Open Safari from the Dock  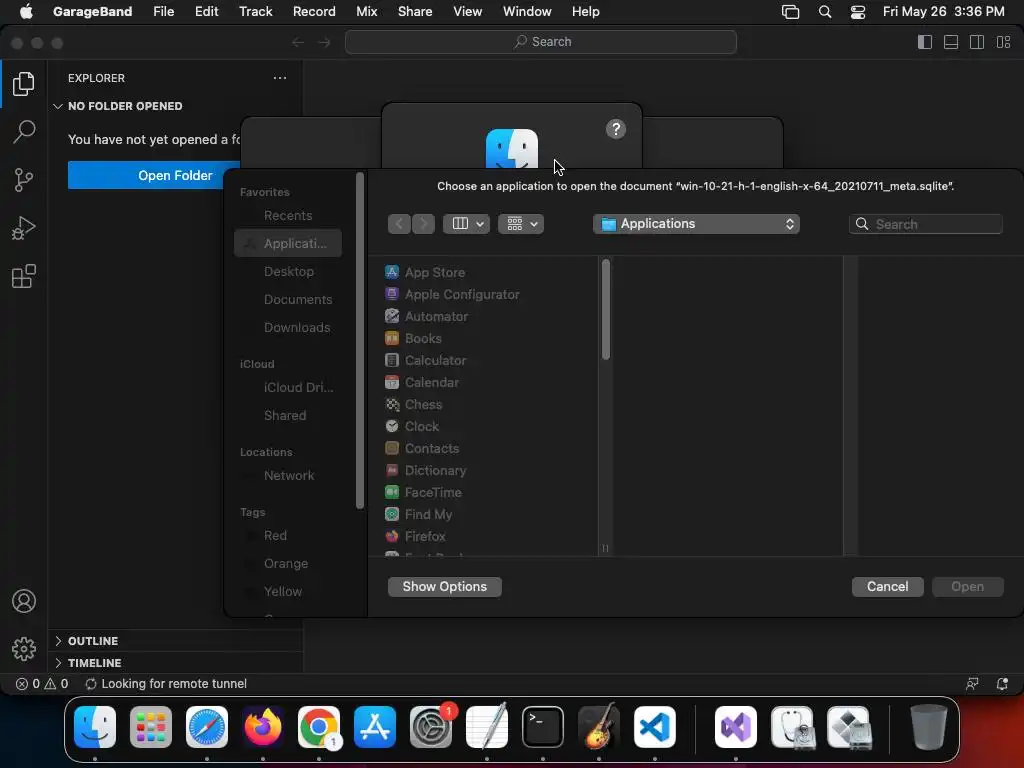pyautogui.click(x=207, y=727)
